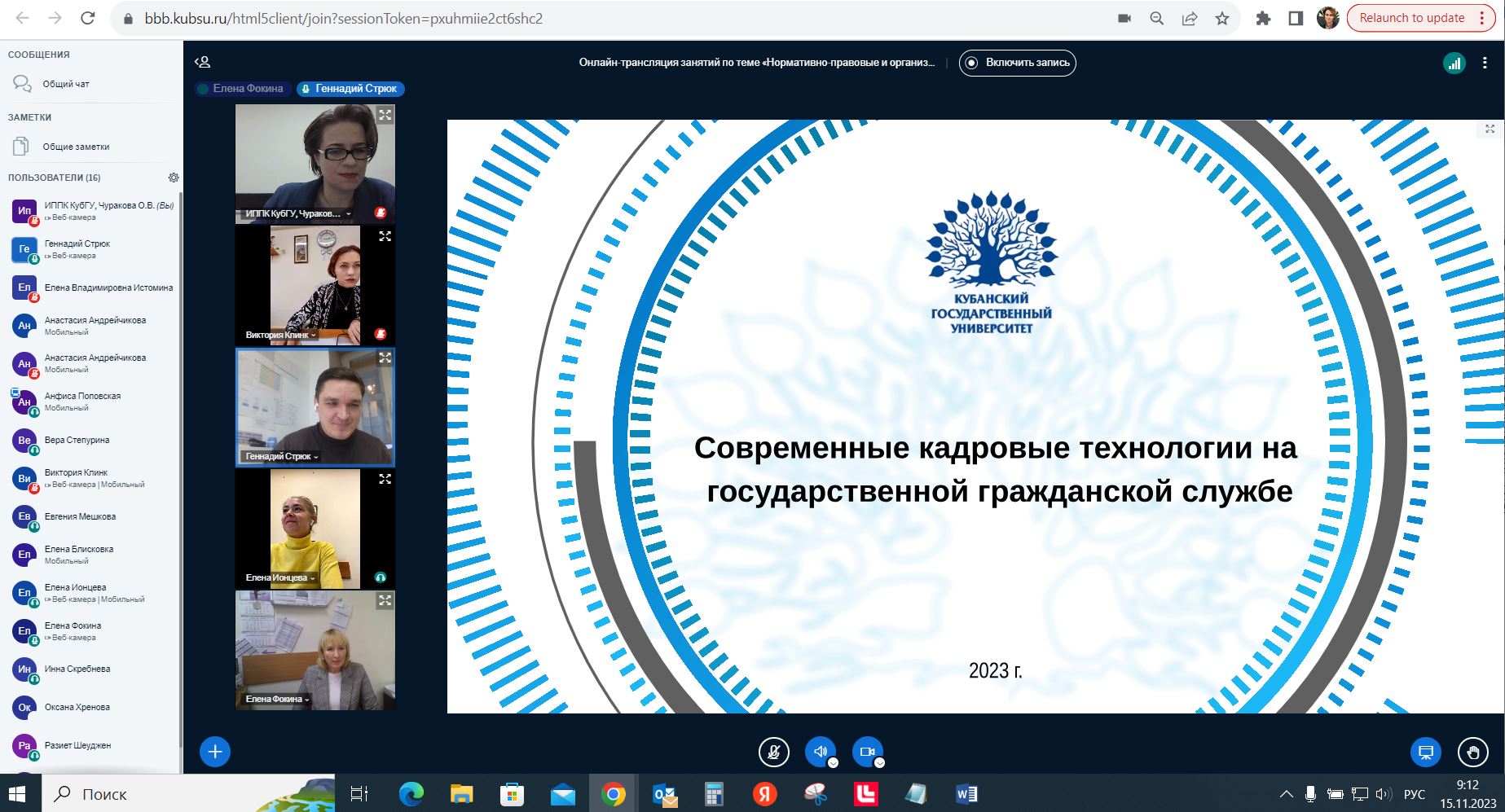Click Включить запись to start recording
Screen dimensions: 1505x812
1018,63
